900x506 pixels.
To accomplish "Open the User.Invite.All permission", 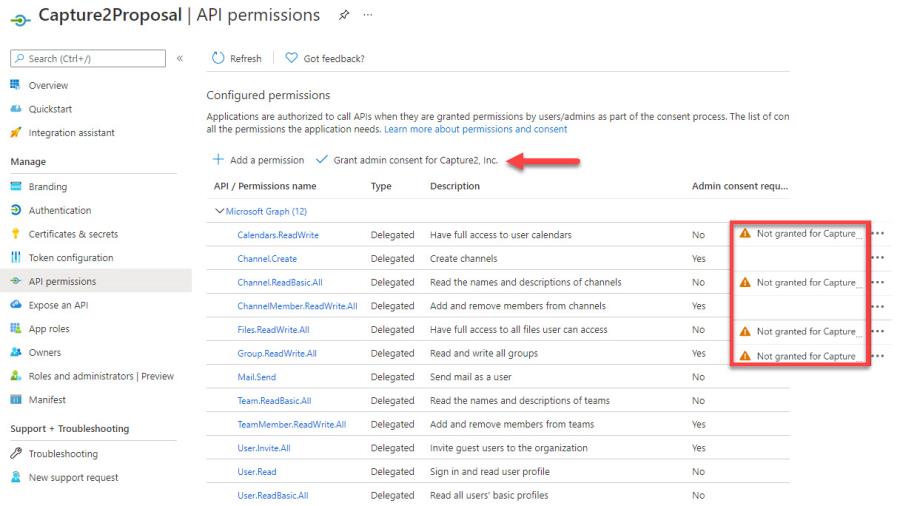I will pyautogui.click(x=264, y=448).
